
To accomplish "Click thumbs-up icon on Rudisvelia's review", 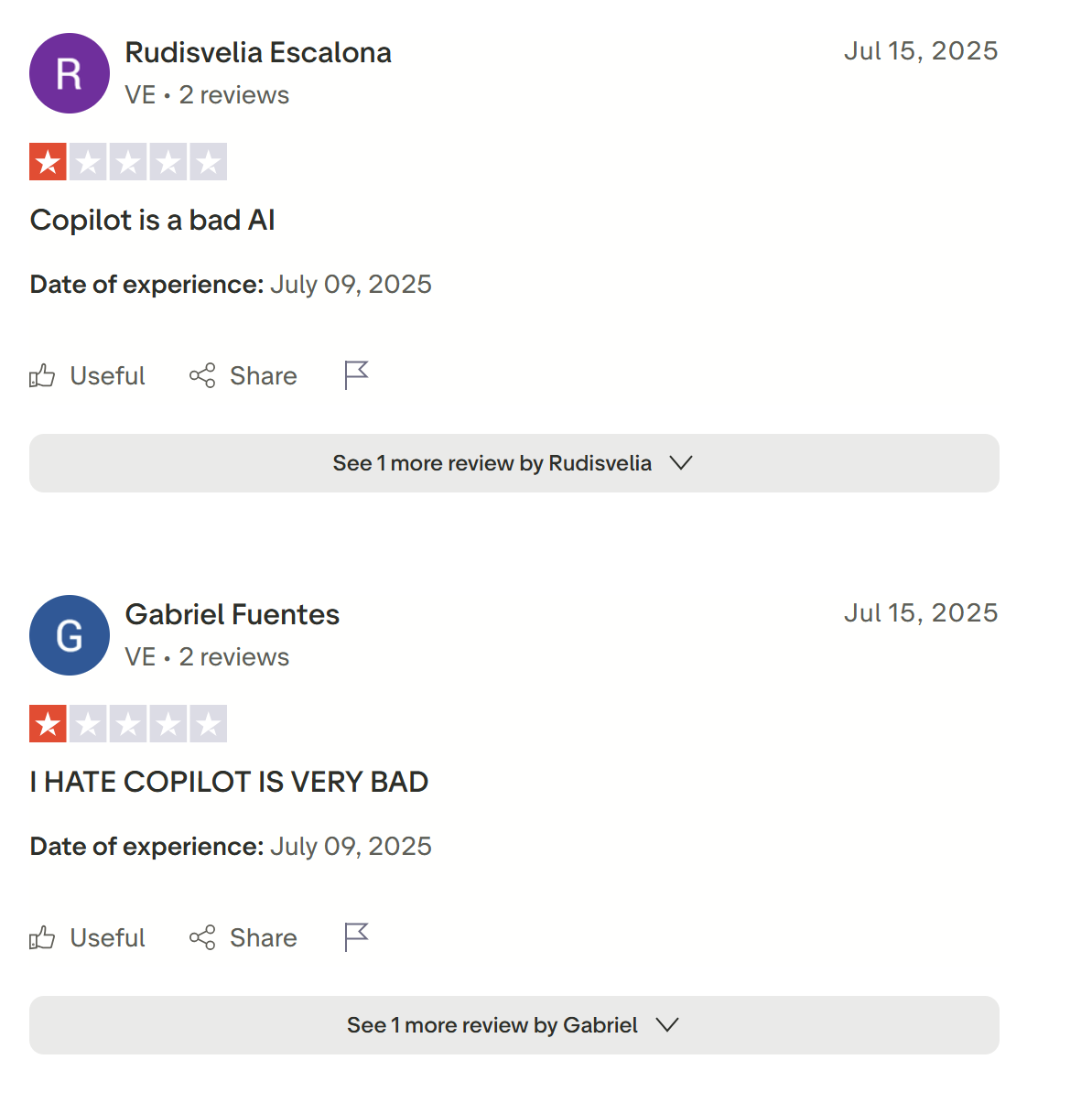I will coord(42,375).
